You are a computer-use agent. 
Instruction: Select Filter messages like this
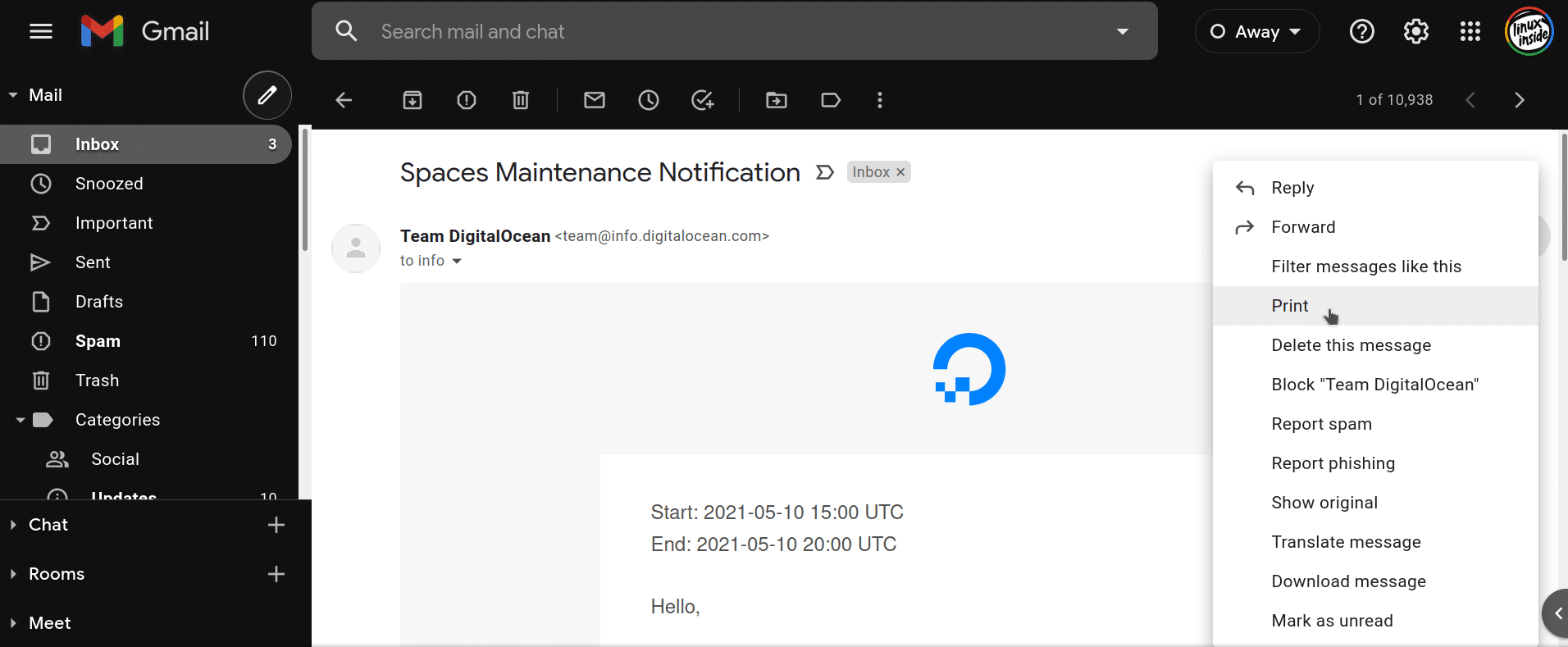point(1375,267)
